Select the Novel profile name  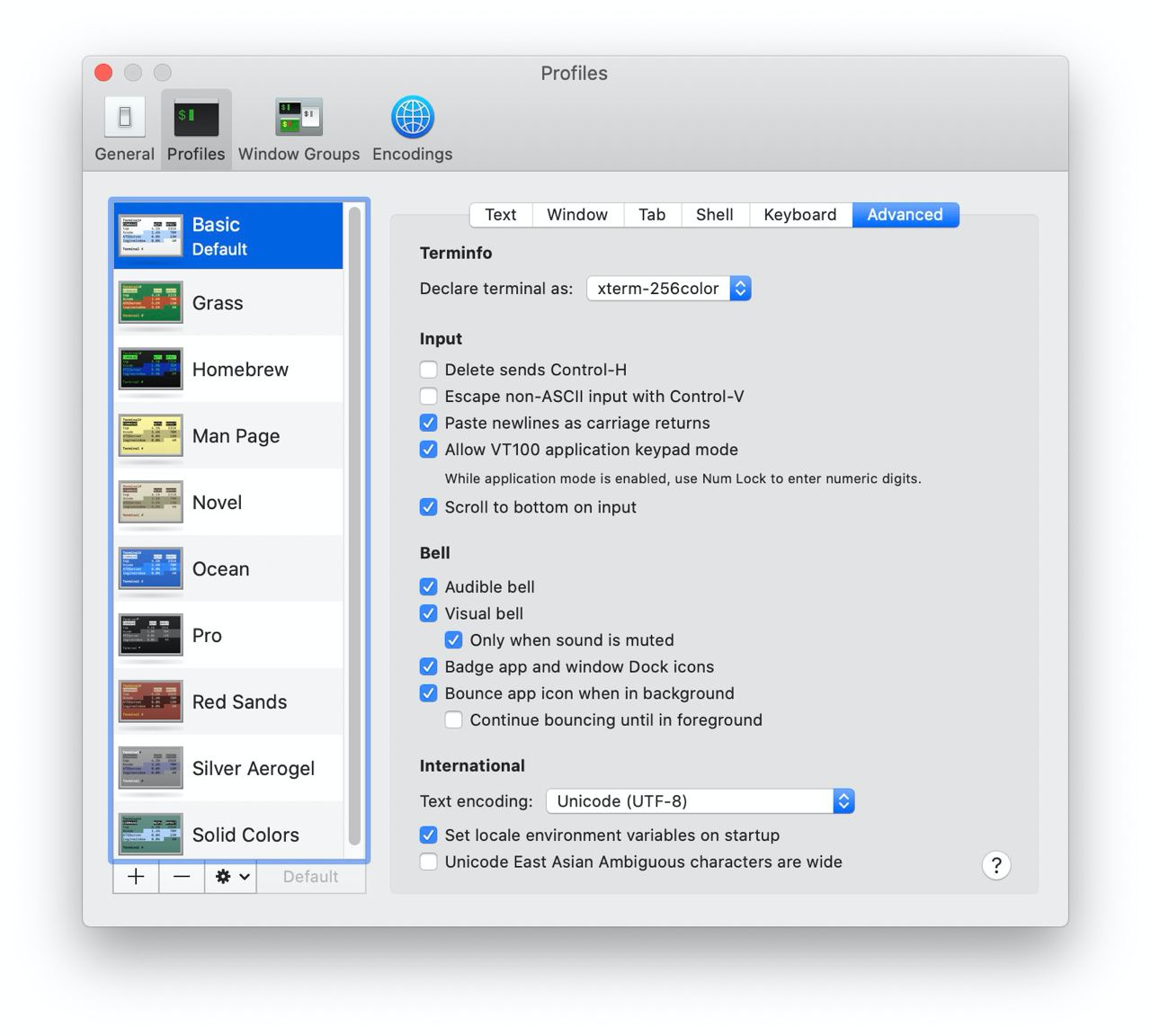click(217, 503)
